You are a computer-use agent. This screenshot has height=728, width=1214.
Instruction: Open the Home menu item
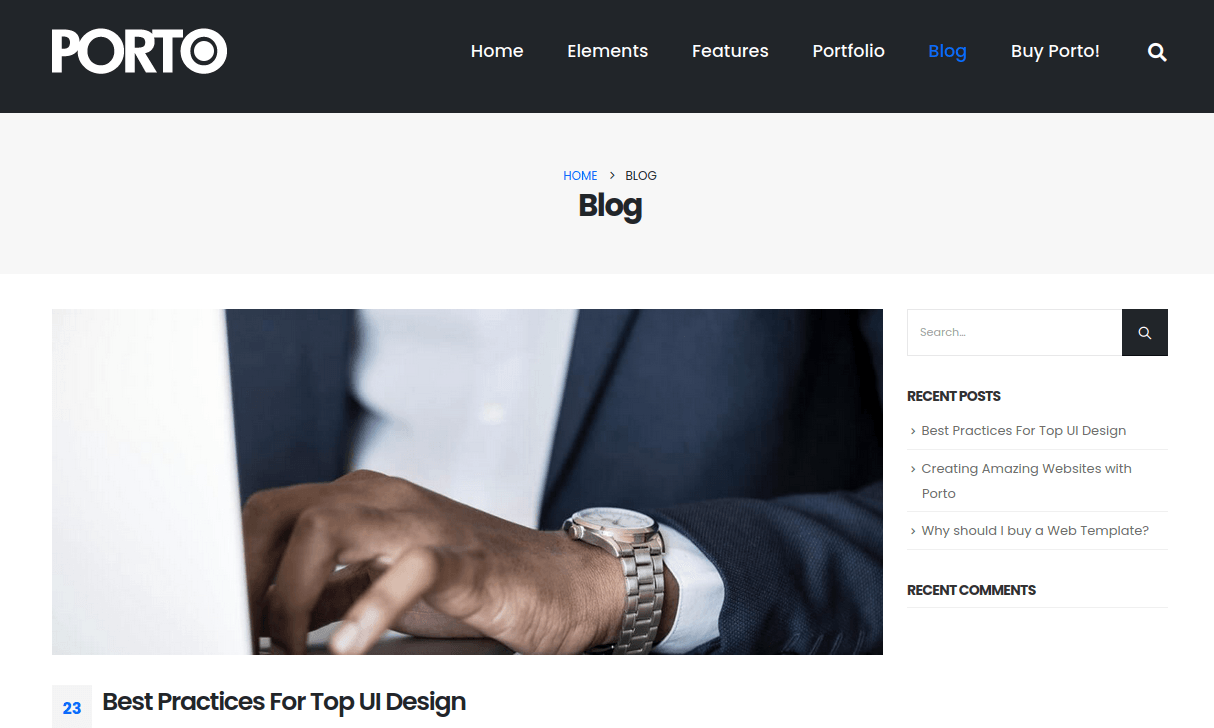(x=497, y=51)
